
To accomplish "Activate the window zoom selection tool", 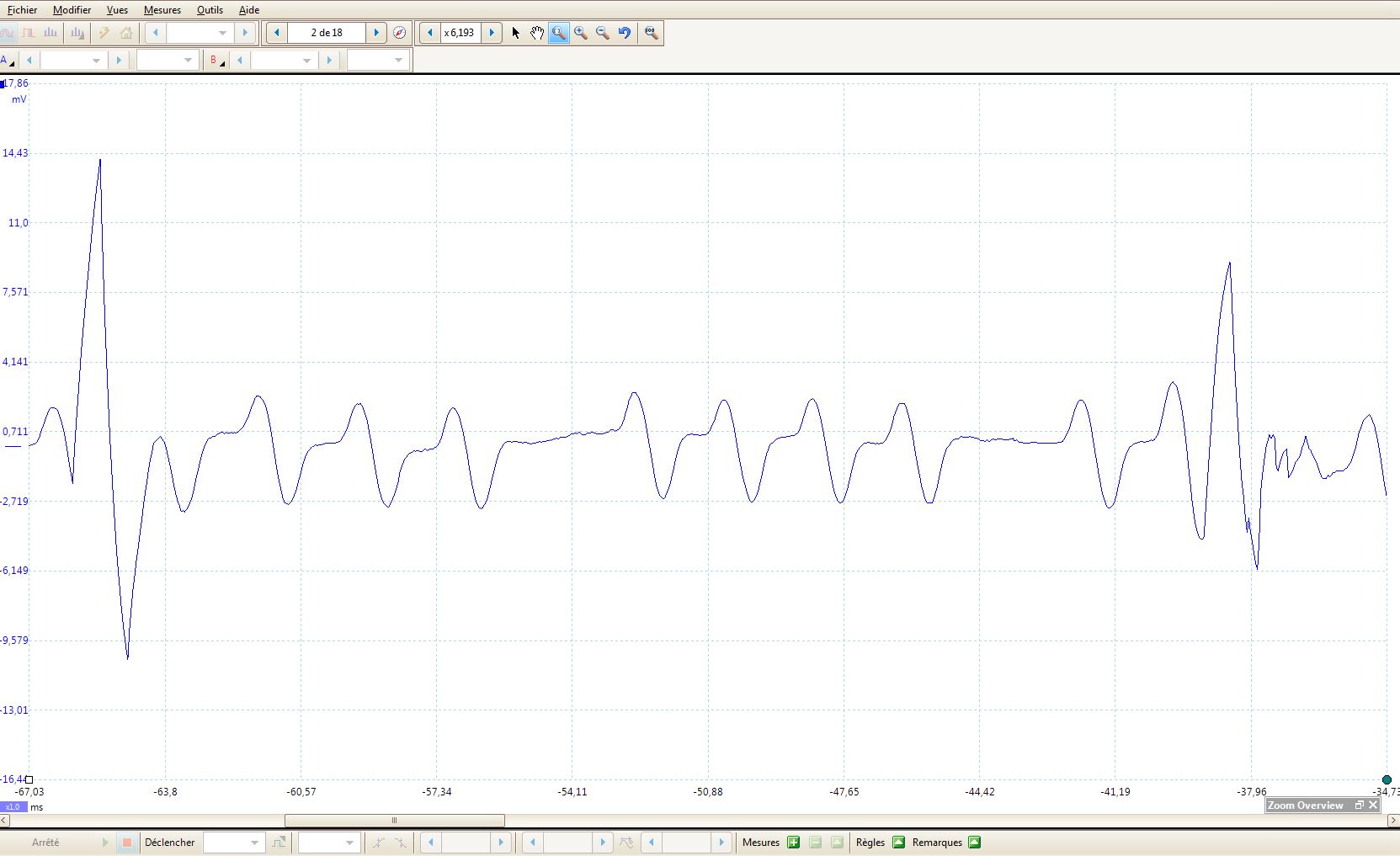I will [559, 33].
